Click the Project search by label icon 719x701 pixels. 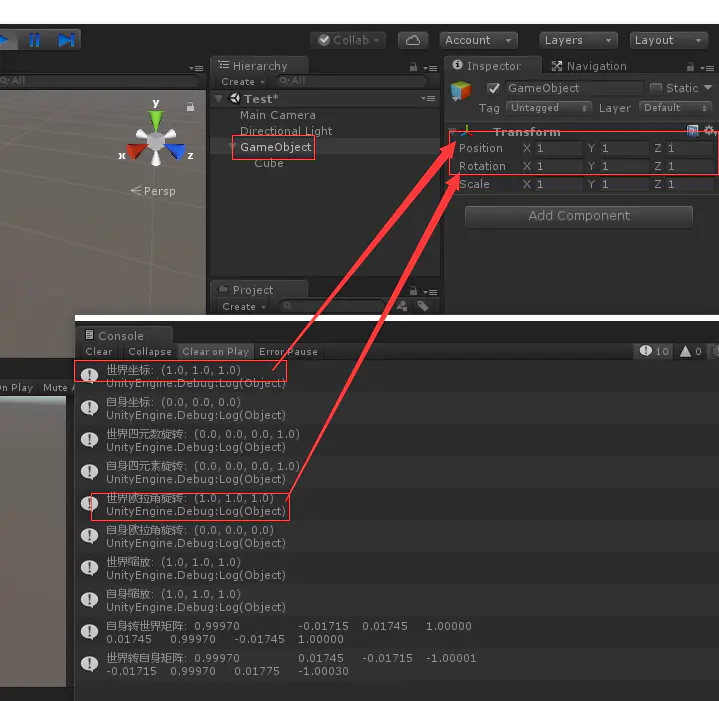[x=423, y=306]
